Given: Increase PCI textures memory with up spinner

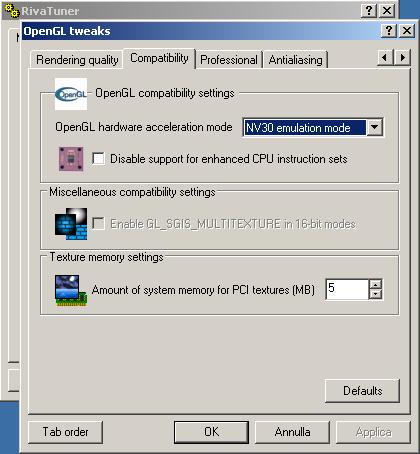Looking at the screenshot, I should pyautogui.click(x=376, y=284).
